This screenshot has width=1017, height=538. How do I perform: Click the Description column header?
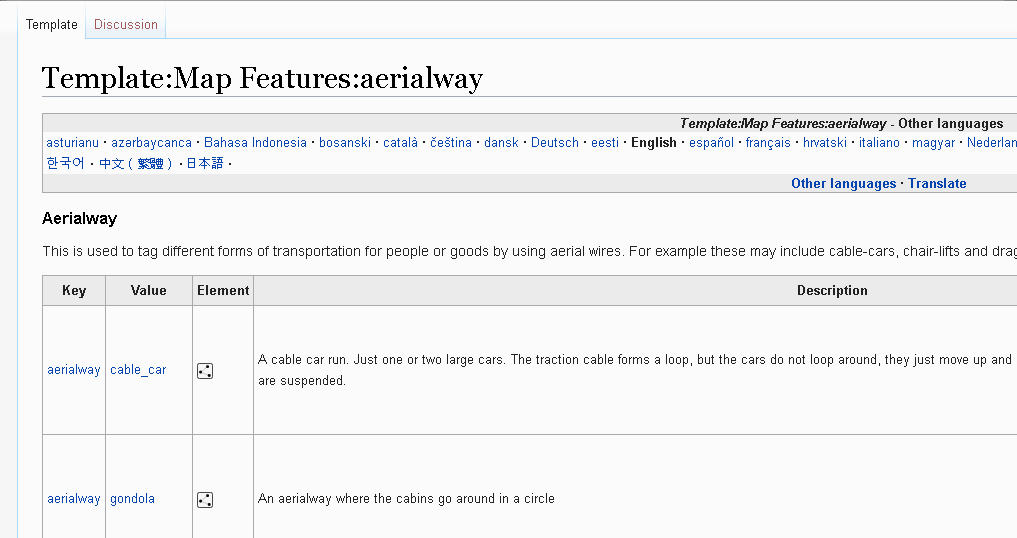coord(832,291)
